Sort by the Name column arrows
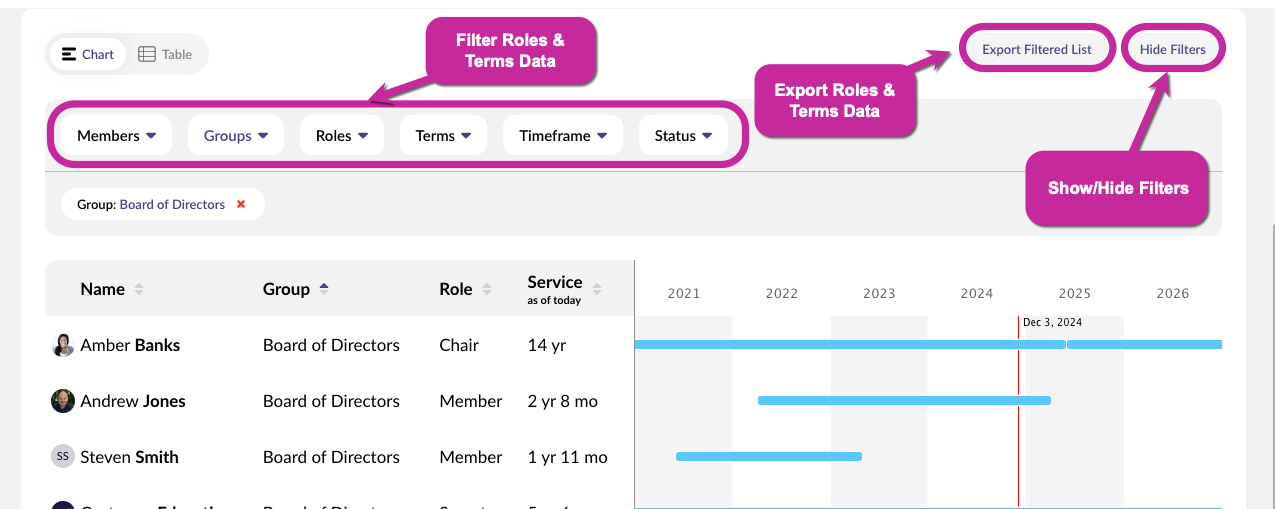The height and width of the screenshot is (509, 1275). pos(139,289)
